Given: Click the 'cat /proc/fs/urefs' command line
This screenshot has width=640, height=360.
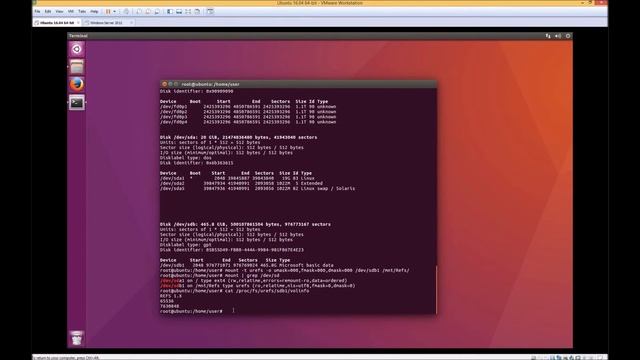Looking at the screenshot, I should click(235, 291).
